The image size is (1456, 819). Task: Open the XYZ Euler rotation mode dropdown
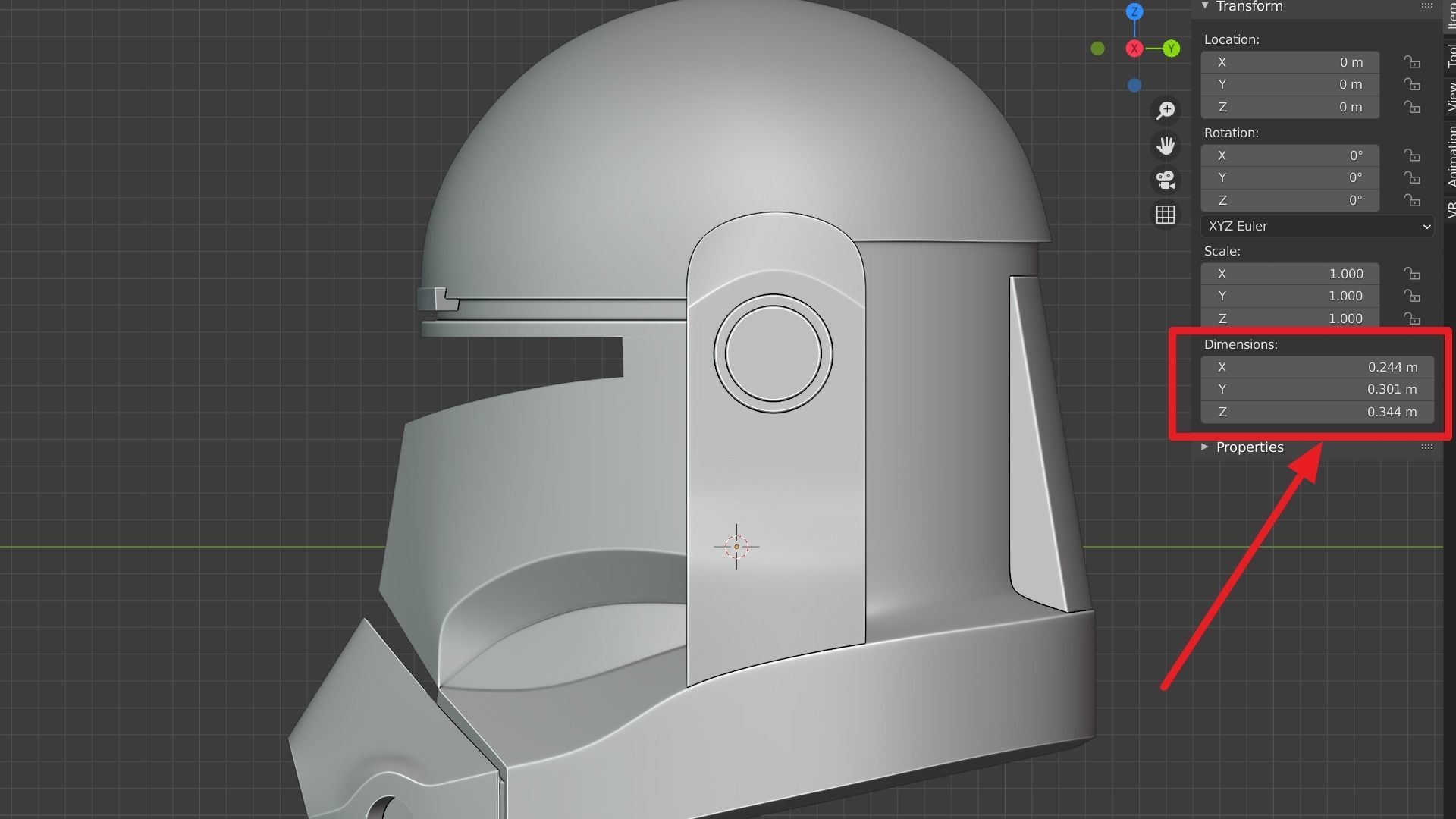tap(1317, 226)
